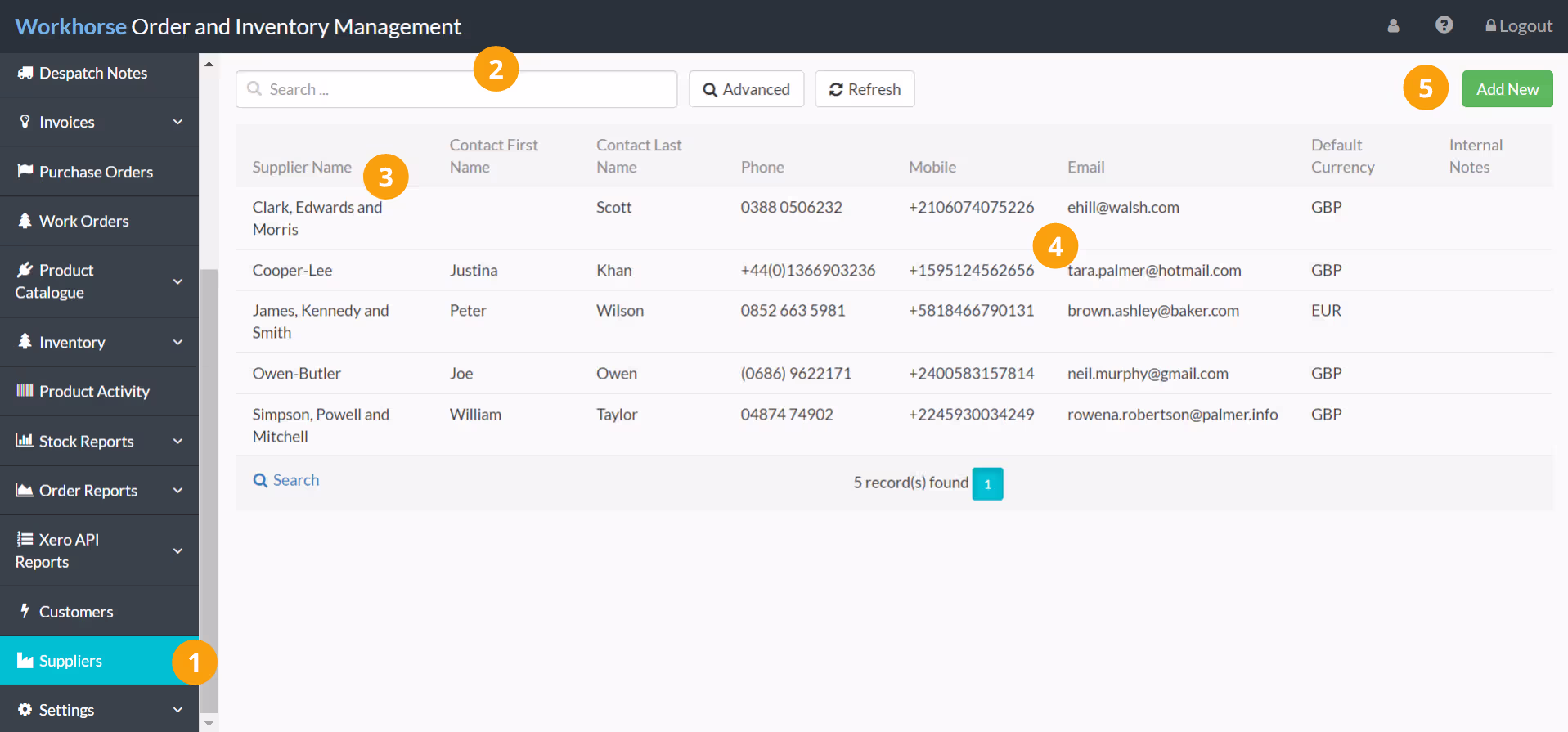
Task: Click the Settings gear icon
Action: click(25, 709)
